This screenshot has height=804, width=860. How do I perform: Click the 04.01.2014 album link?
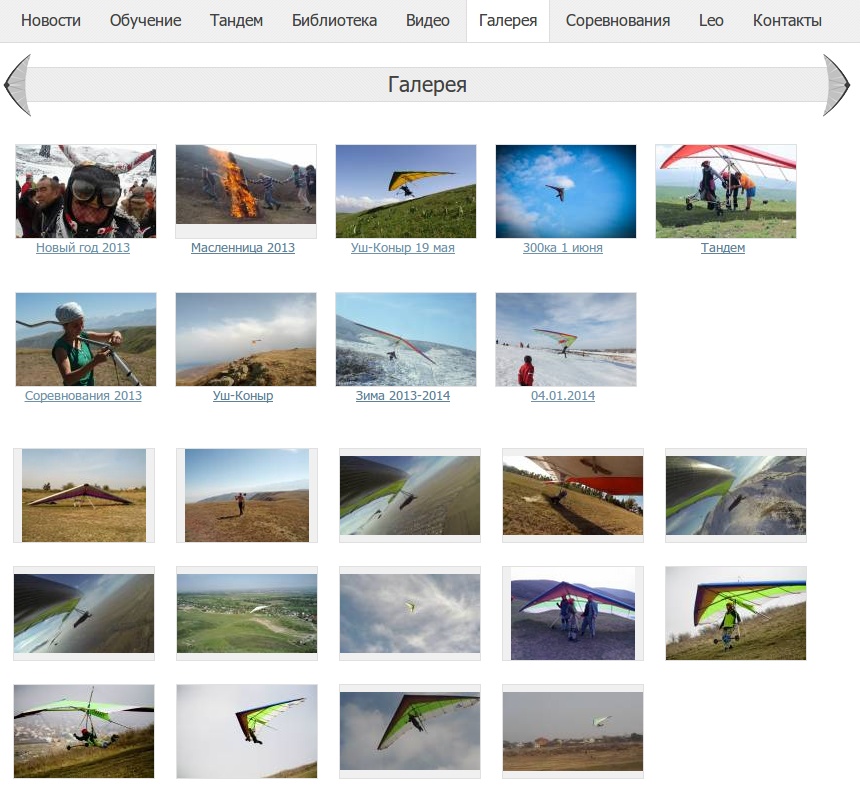click(x=563, y=396)
